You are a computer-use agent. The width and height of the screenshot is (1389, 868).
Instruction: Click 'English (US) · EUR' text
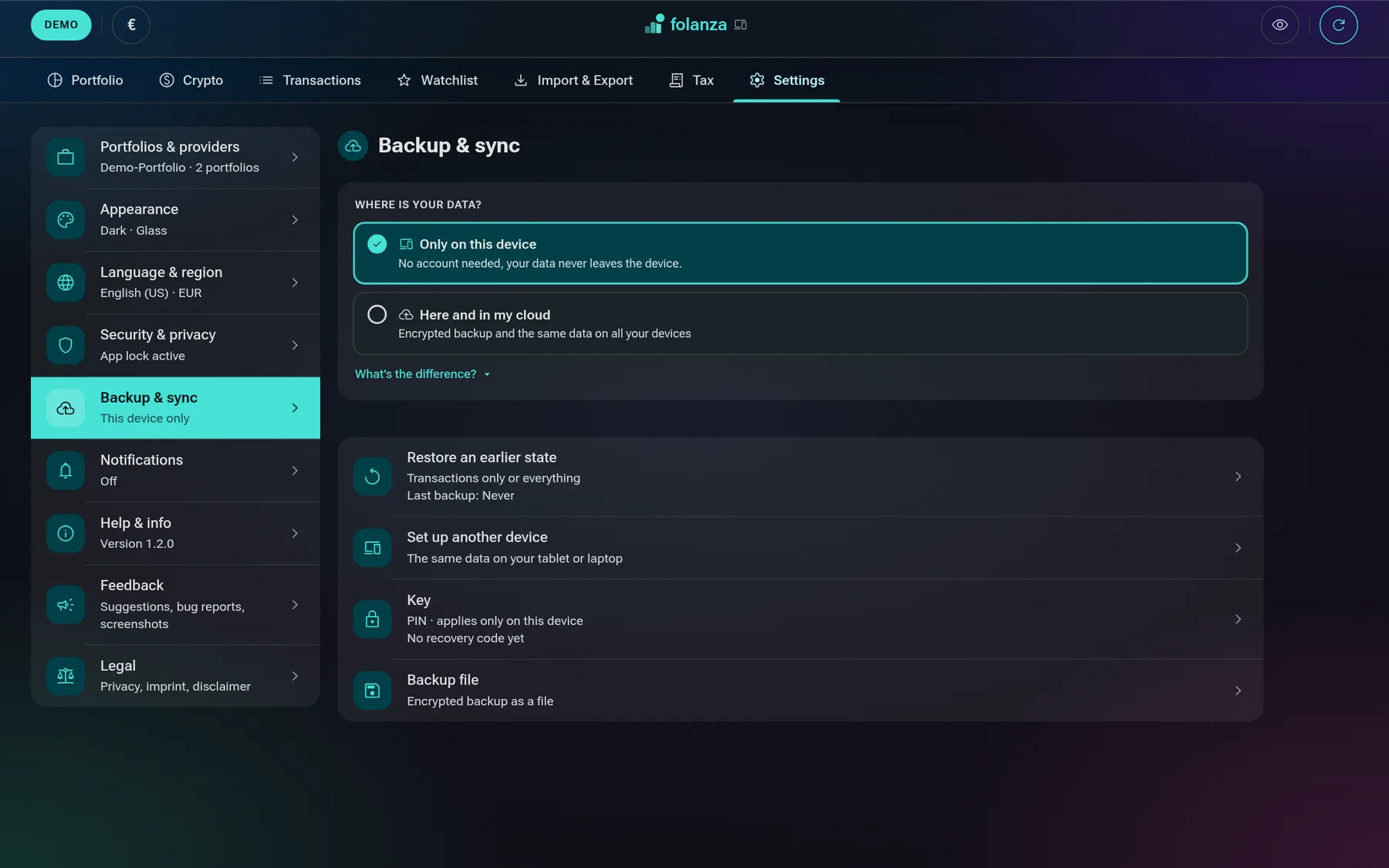151,293
